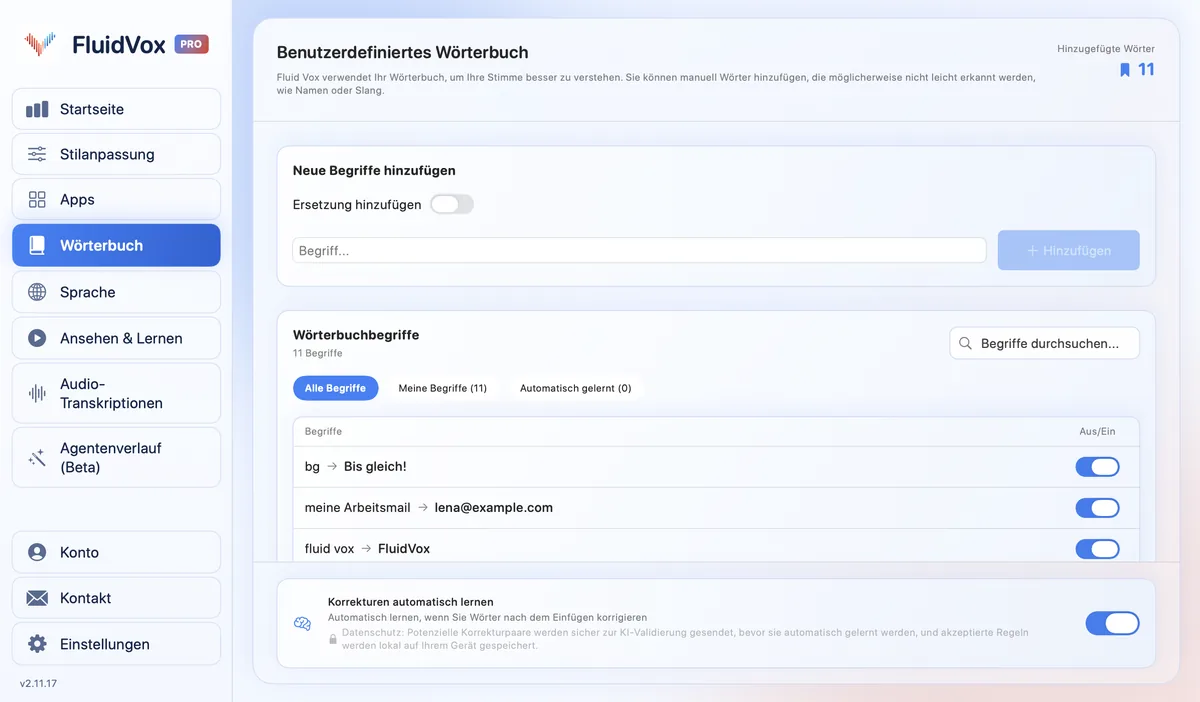Click the '11 Begriffe' count label
Image resolution: width=1200 pixels, height=702 pixels.
tap(318, 353)
